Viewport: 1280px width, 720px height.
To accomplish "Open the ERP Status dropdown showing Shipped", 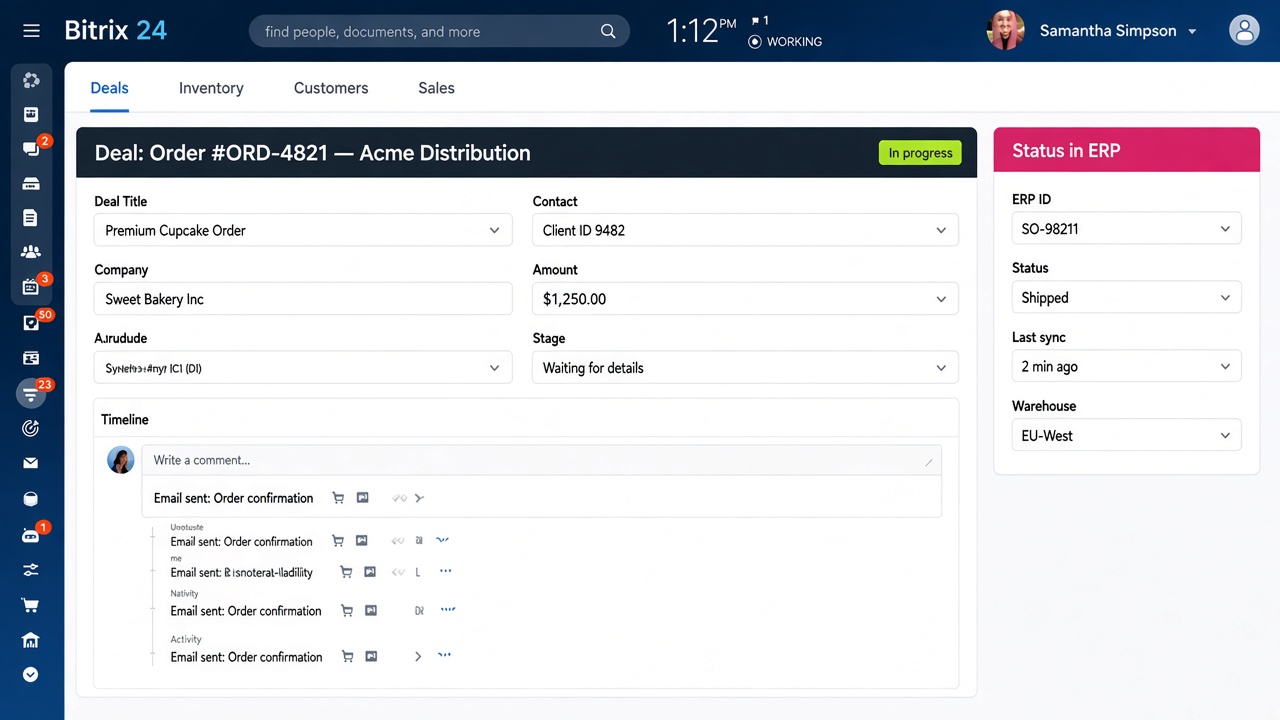I will click(1126, 298).
